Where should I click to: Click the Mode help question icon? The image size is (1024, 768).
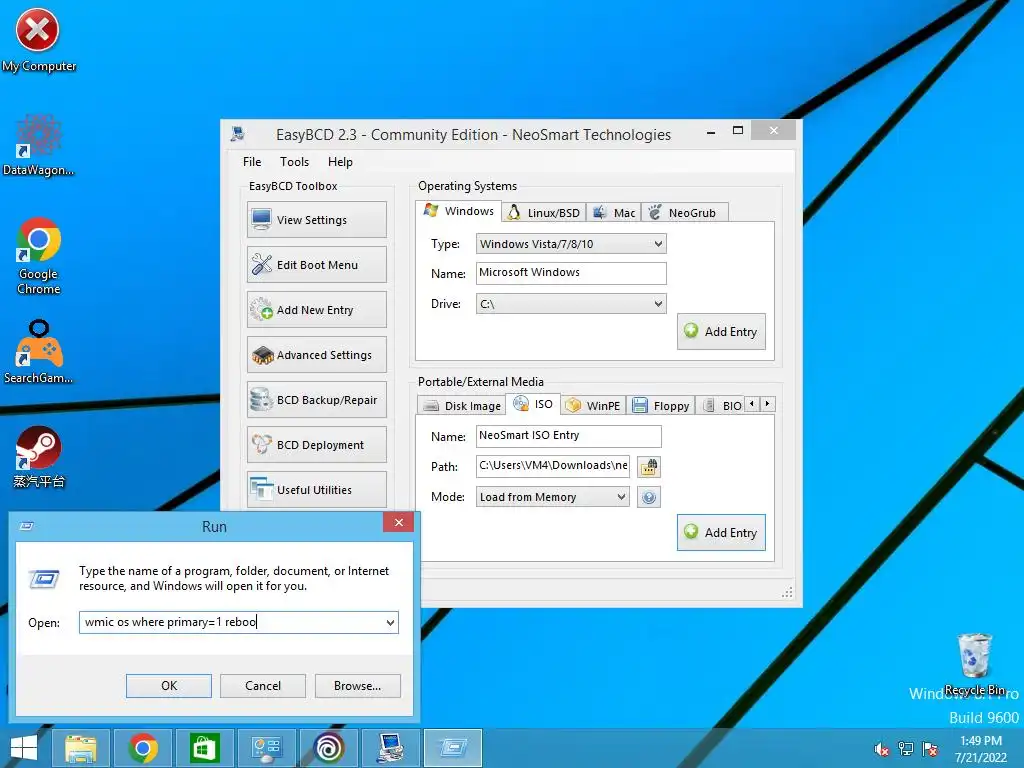point(648,498)
